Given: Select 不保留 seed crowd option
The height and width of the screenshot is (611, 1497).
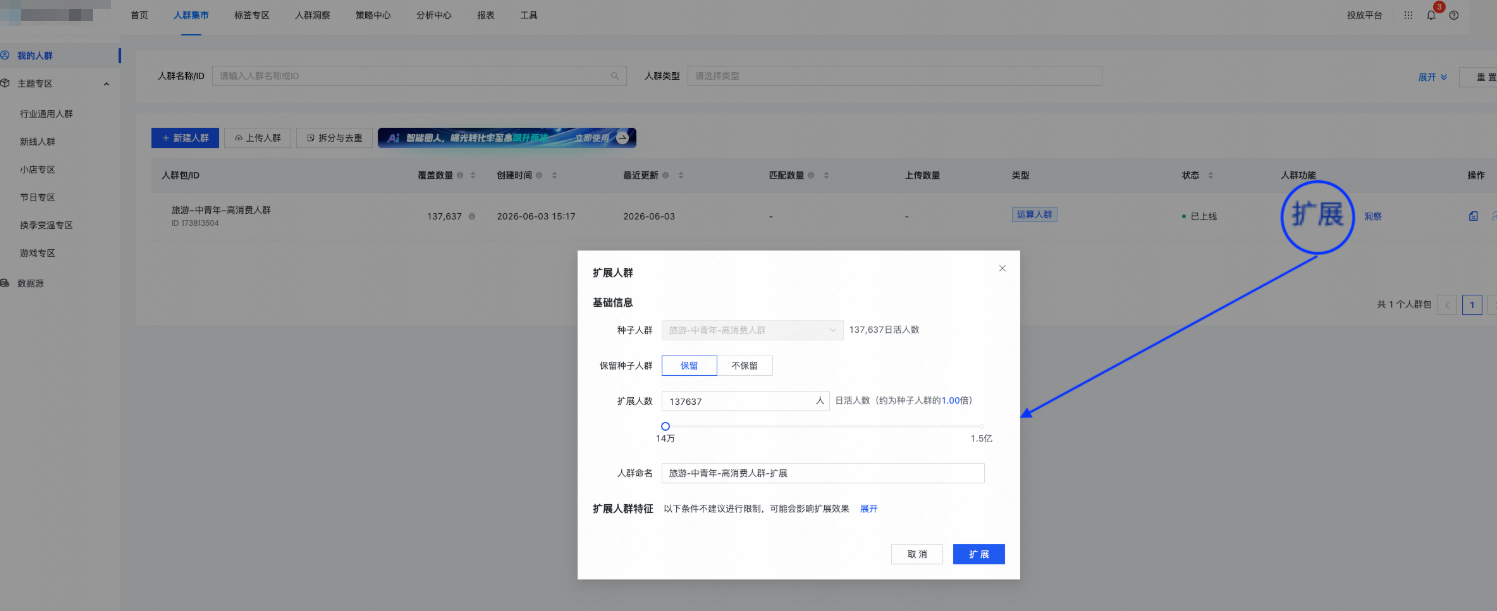Looking at the screenshot, I should point(744,365).
